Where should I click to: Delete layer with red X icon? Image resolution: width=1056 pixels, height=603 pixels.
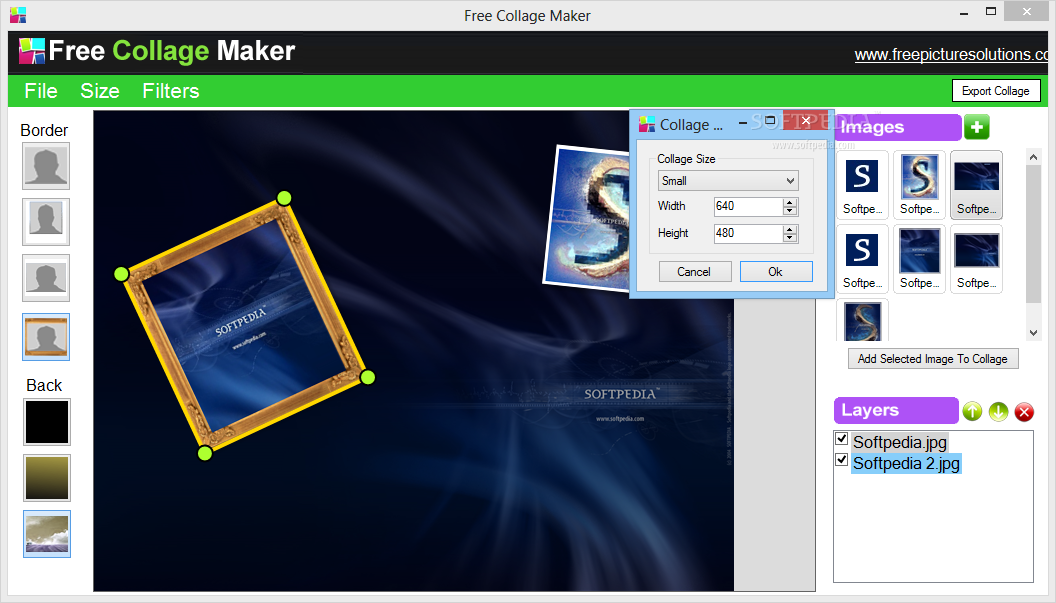coord(1024,411)
